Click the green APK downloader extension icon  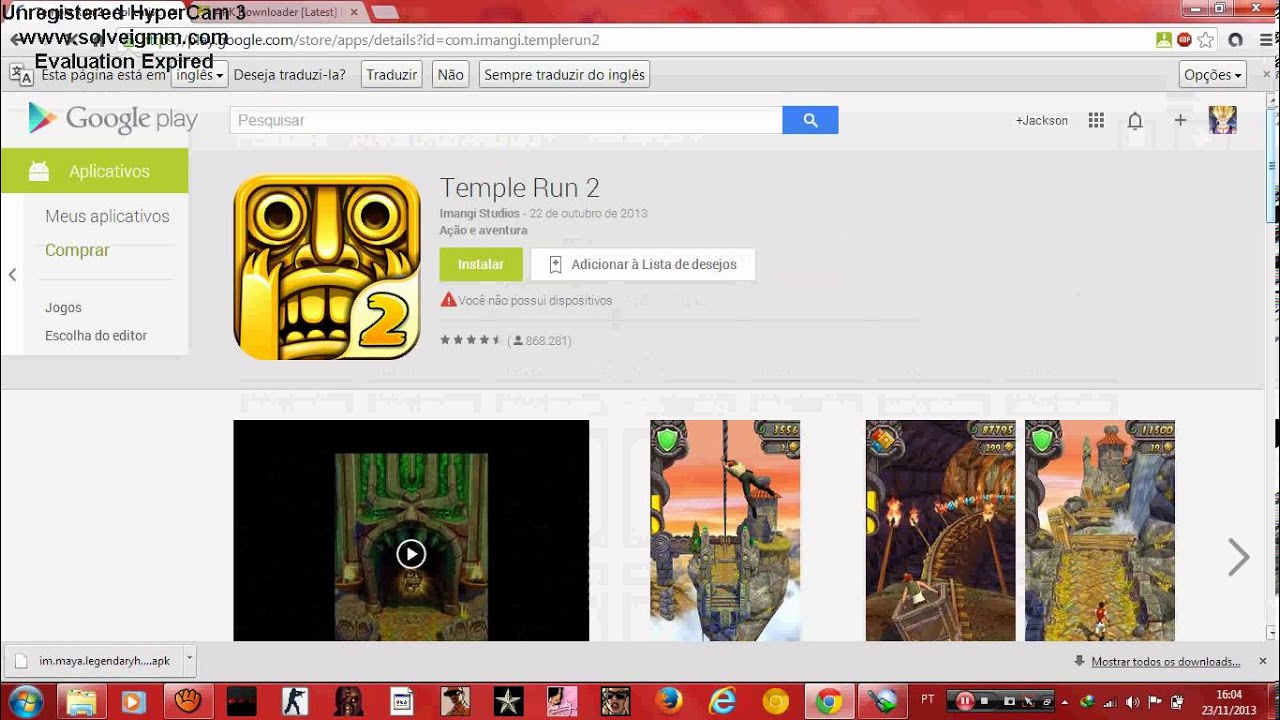1164,40
